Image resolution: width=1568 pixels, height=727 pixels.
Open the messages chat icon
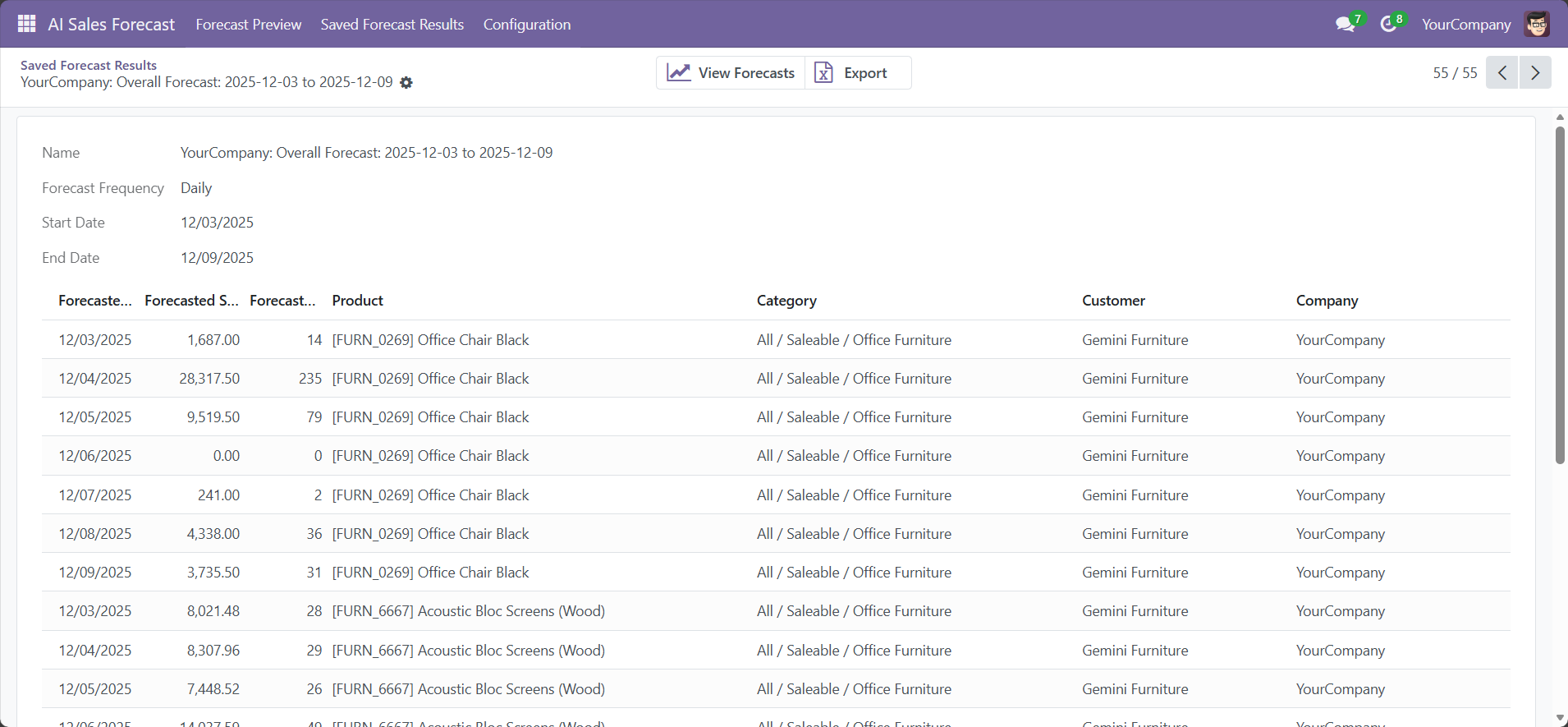click(x=1345, y=24)
